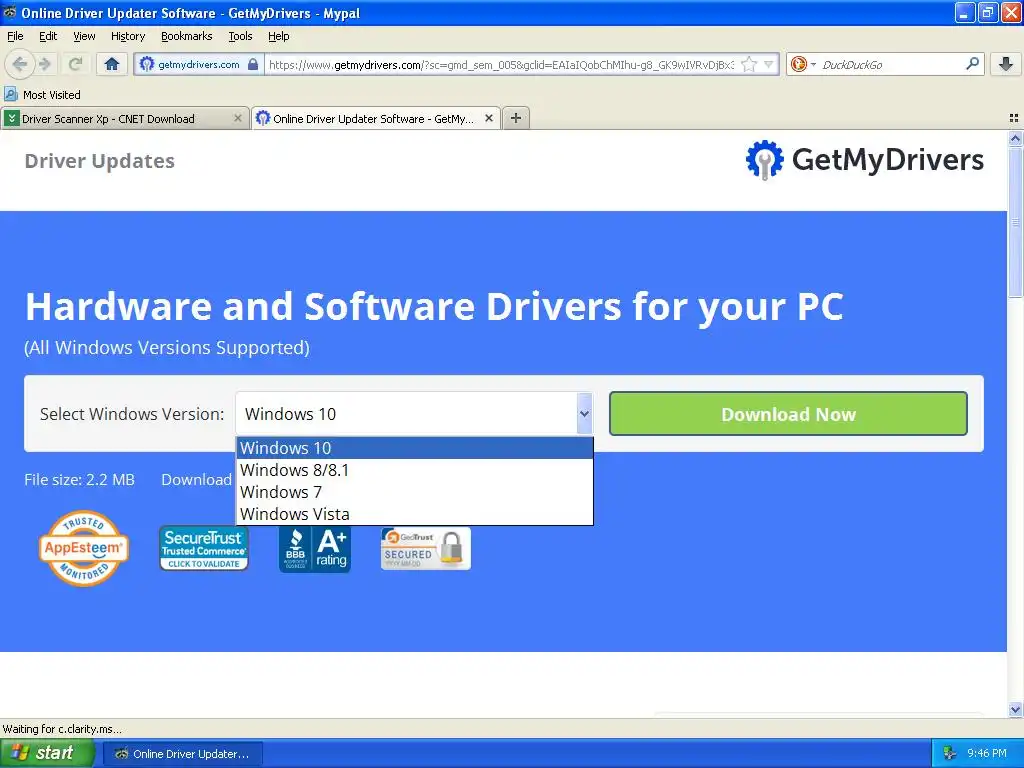Click the Mypal icon in title bar
This screenshot has height=768, width=1024.
tap(9, 12)
